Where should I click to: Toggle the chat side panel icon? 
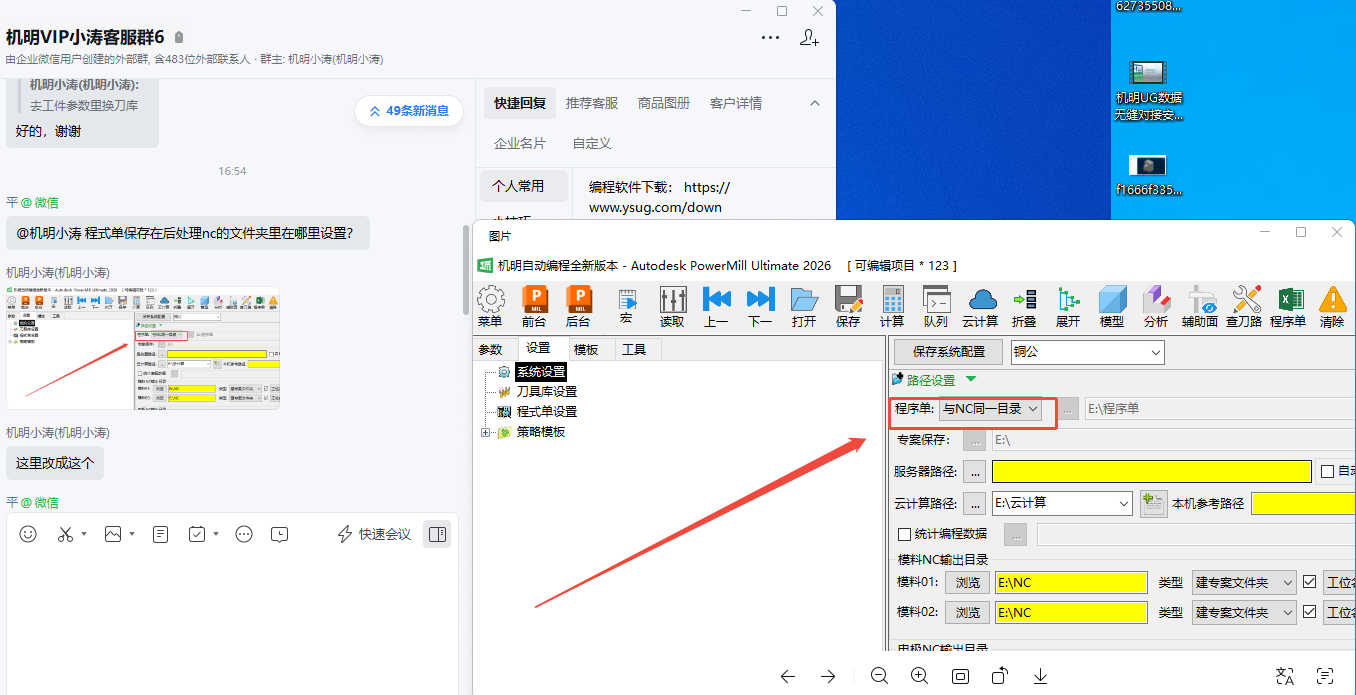point(437,534)
